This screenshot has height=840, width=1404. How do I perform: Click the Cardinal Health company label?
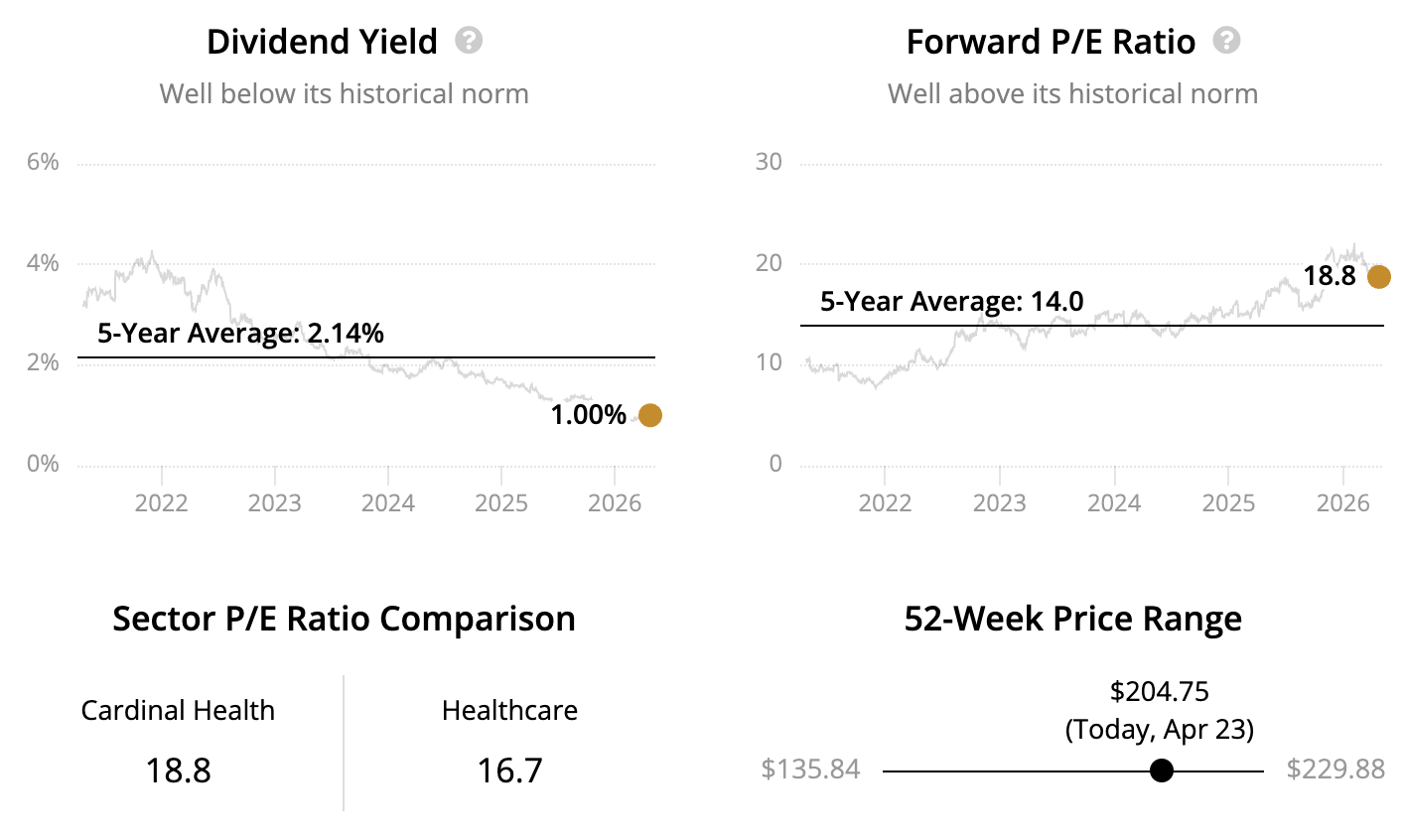pos(178,711)
